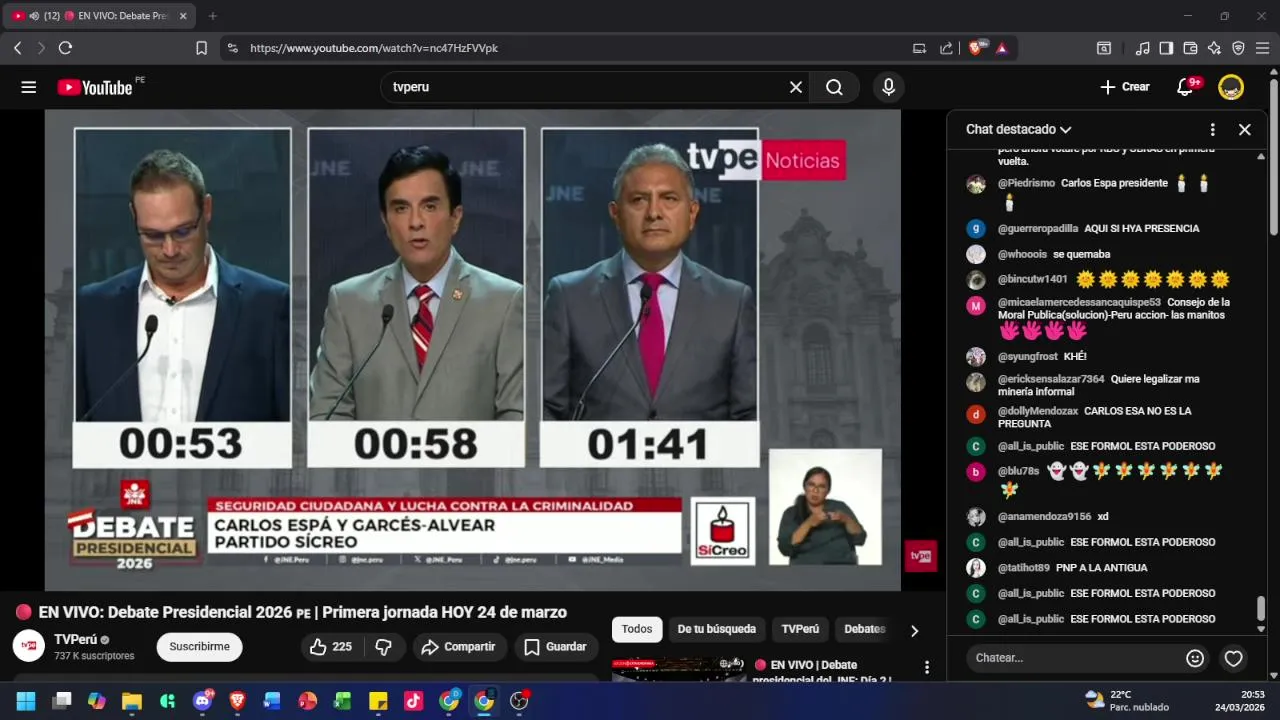This screenshot has width=1280, height=720.
Task: Open options for recommended Día 2 video
Action: (x=927, y=667)
